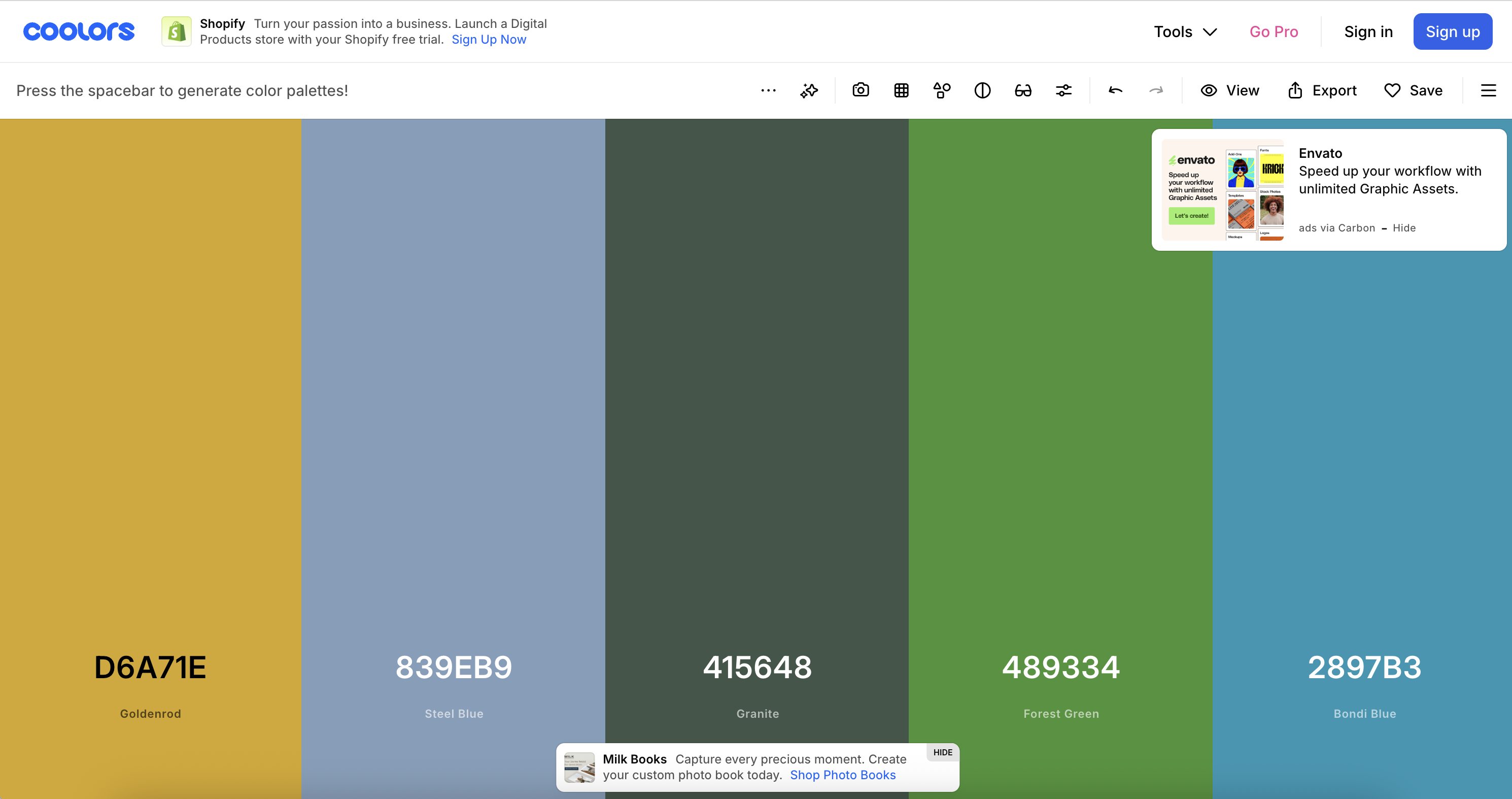Open the grid collage maker icon
The height and width of the screenshot is (799, 1512).
coord(901,90)
